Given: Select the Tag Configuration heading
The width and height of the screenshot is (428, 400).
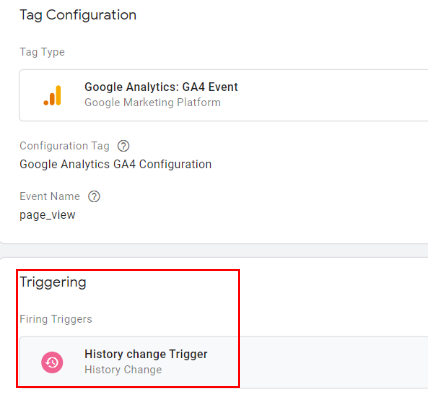Looking at the screenshot, I should (x=78, y=15).
